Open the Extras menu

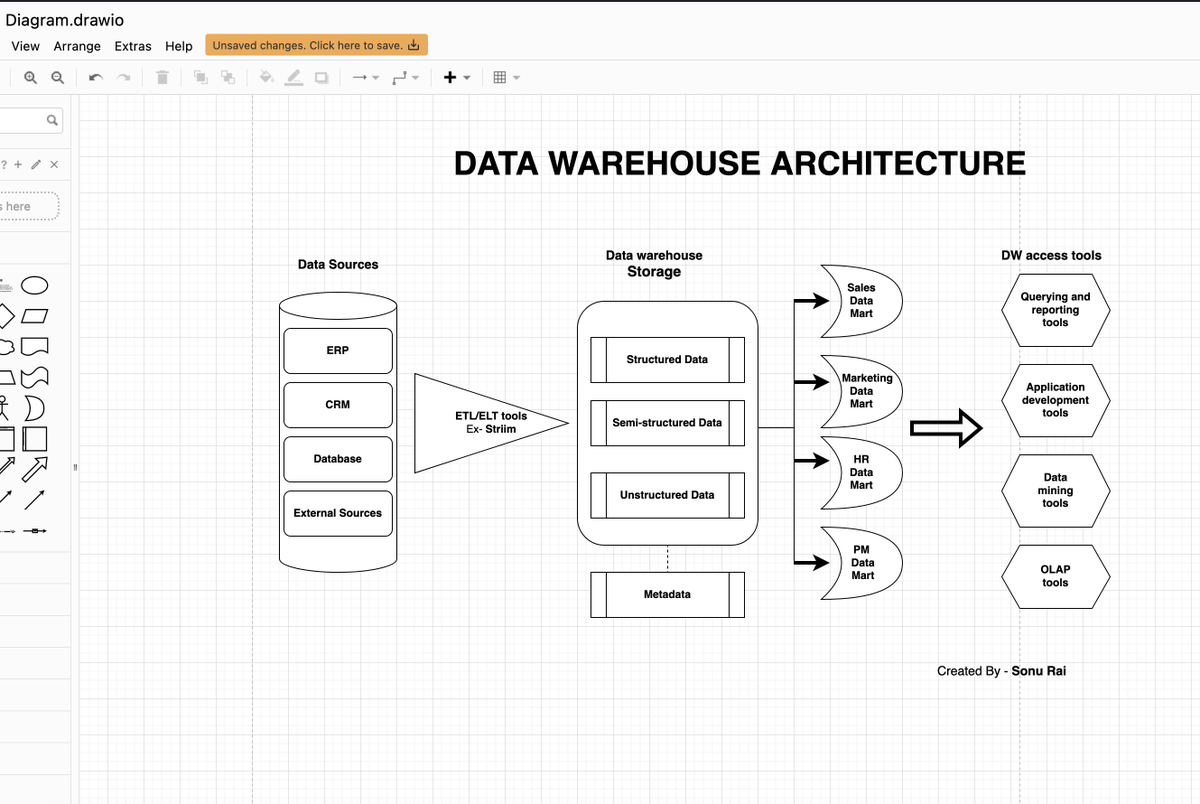click(133, 46)
